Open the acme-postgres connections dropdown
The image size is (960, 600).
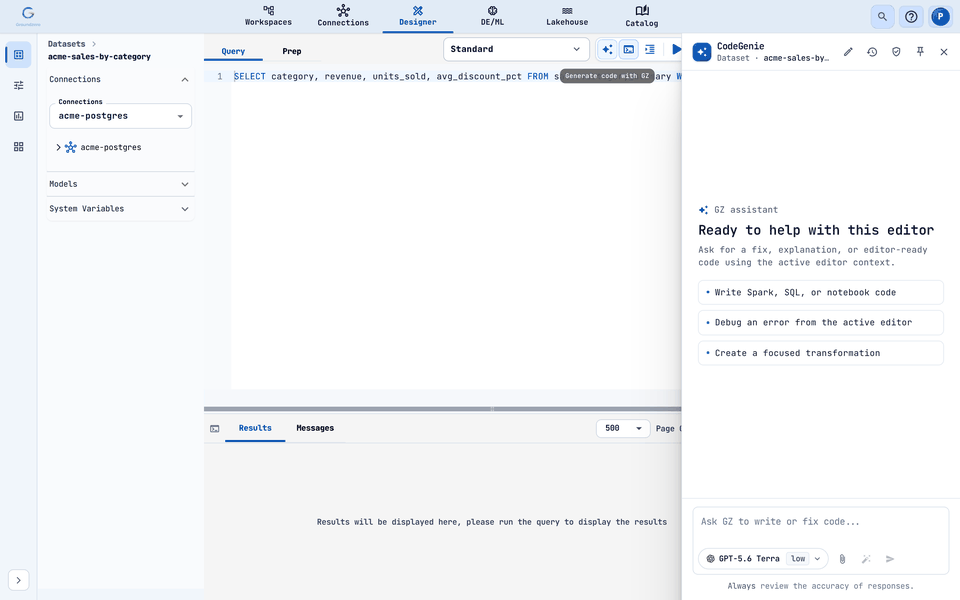pos(120,116)
